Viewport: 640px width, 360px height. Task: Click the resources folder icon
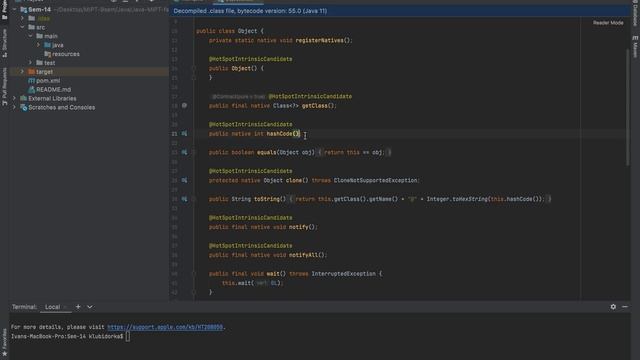[47, 54]
